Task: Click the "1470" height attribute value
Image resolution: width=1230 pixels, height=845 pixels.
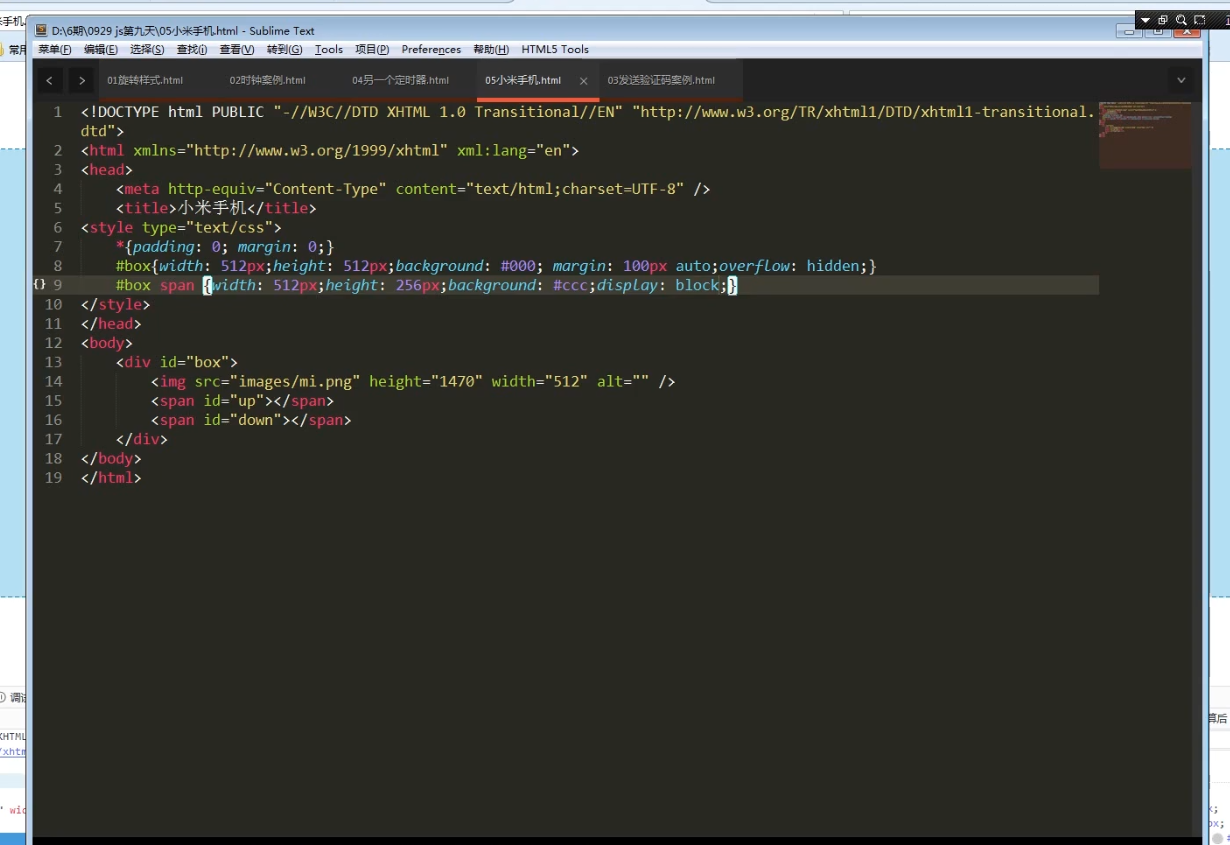Action: coord(457,381)
